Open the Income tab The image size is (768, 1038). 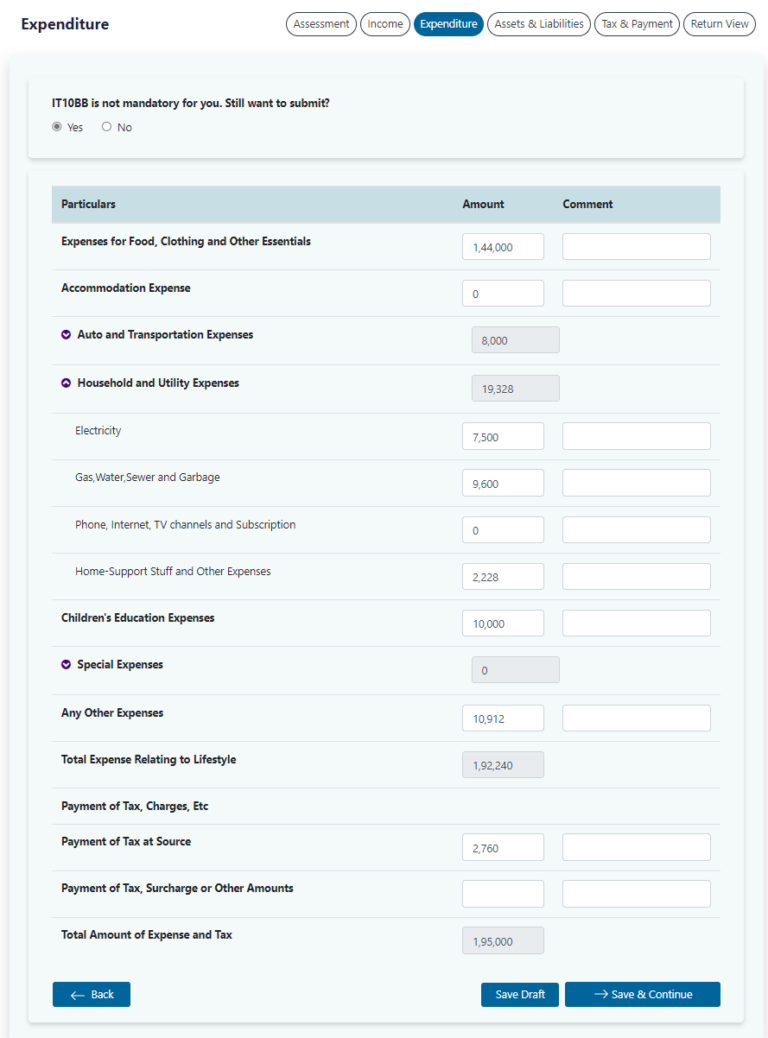[385, 24]
